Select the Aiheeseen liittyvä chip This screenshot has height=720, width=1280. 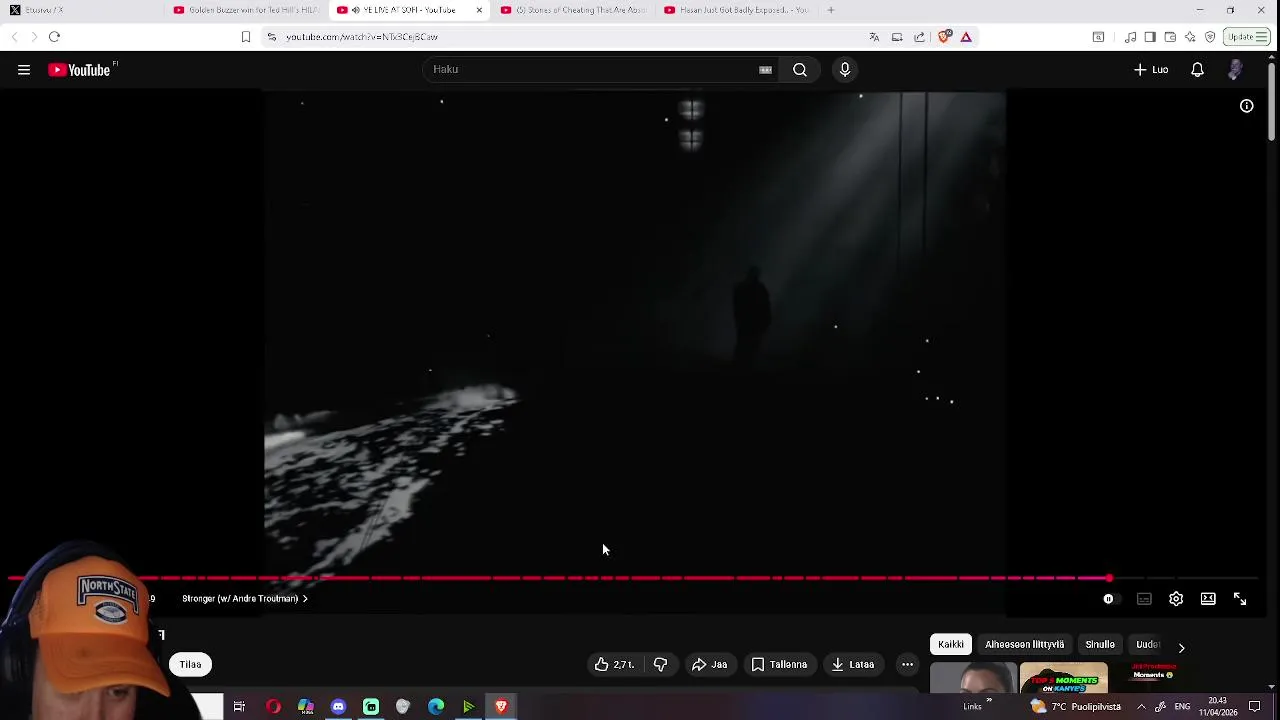pos(1024,645)
